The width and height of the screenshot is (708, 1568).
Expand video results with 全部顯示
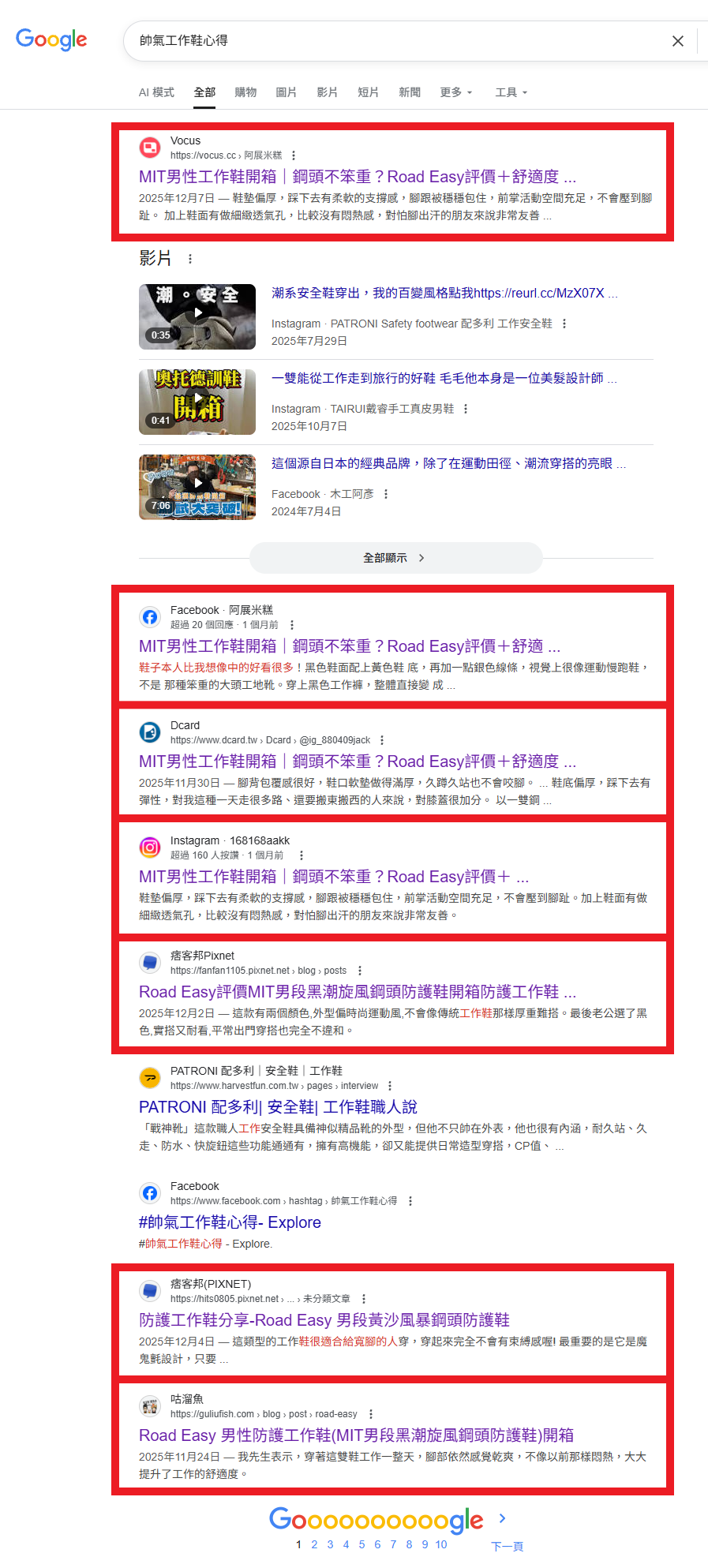(396, 558)
